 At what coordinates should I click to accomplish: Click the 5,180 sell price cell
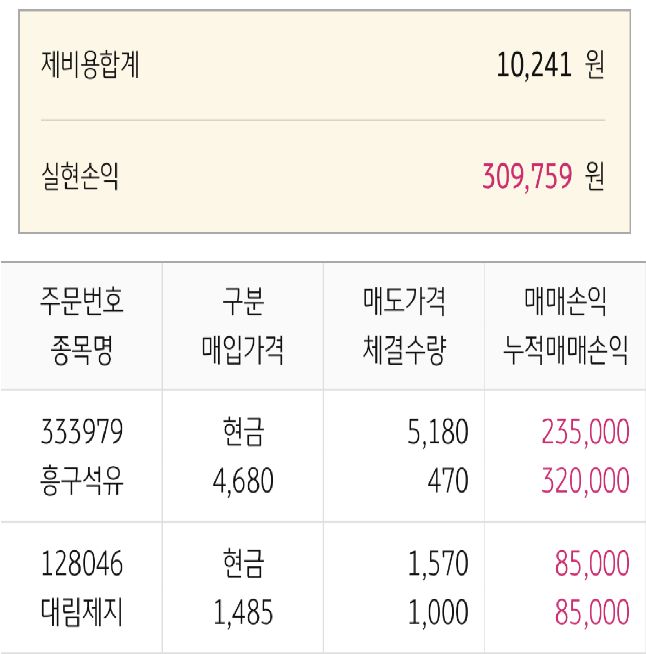coord(437,432)
